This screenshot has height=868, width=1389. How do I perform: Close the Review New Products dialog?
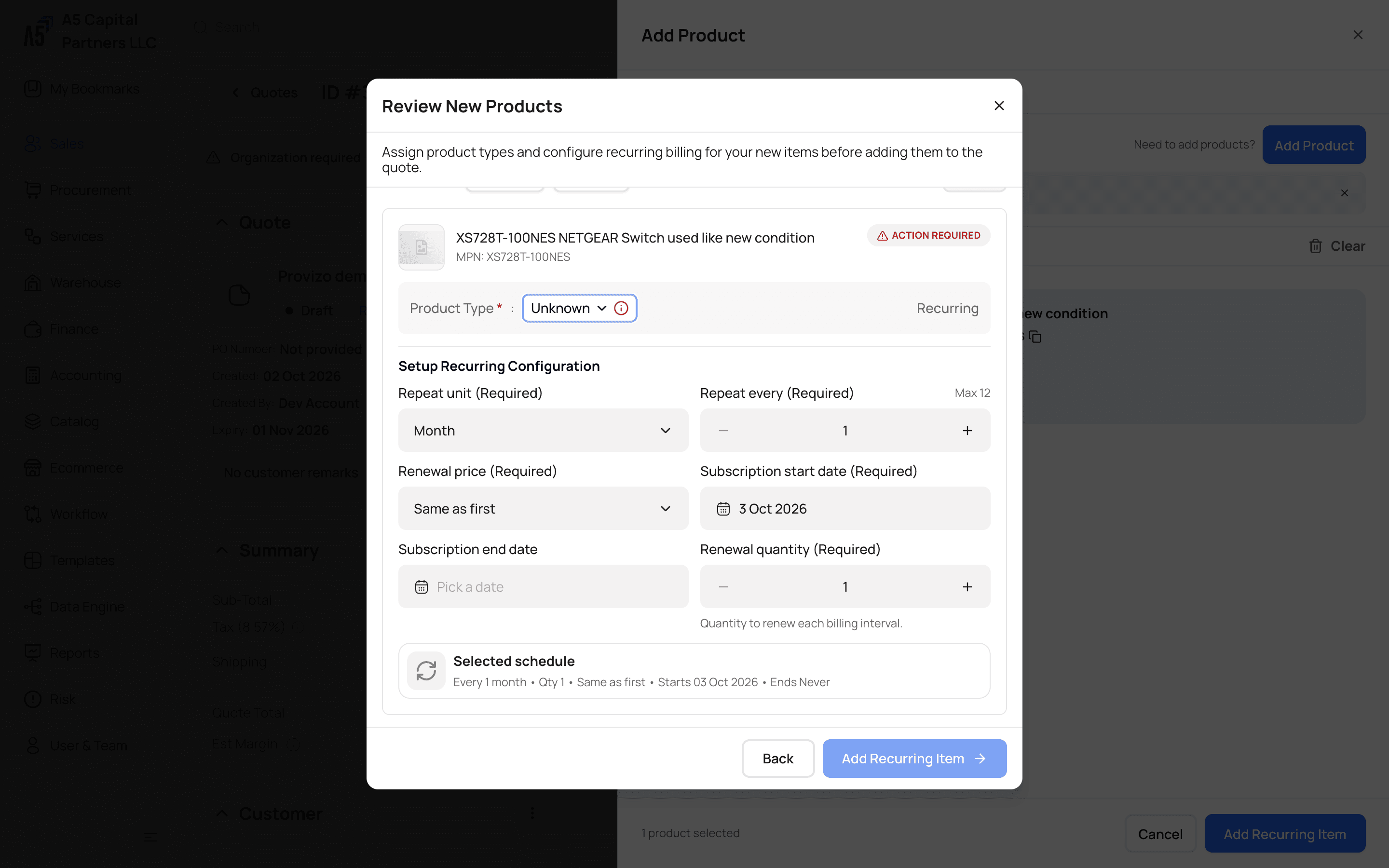[x=999, y=106]
